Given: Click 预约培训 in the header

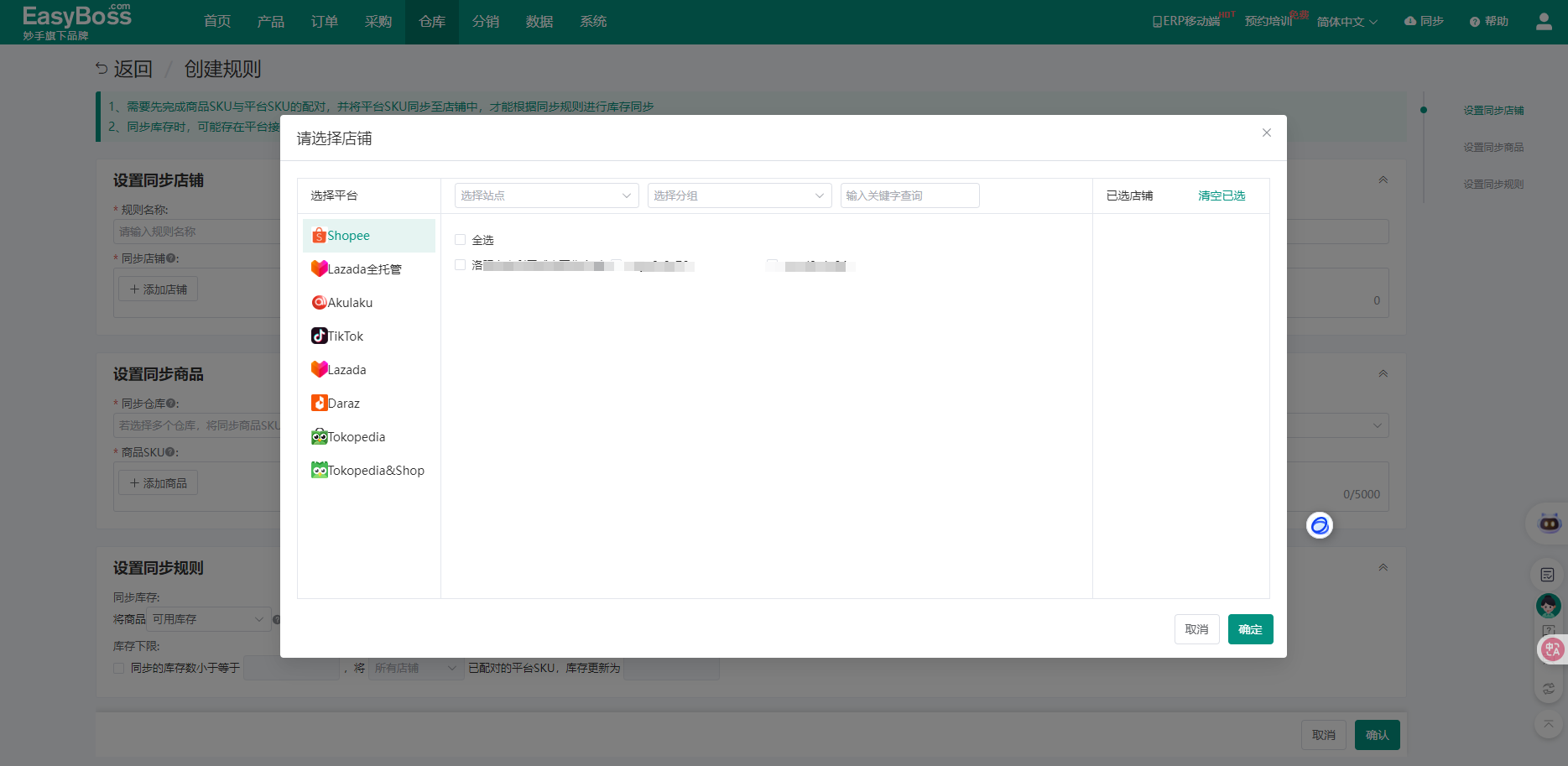Looking at the screenshot, I should (x=1268, y=22).
